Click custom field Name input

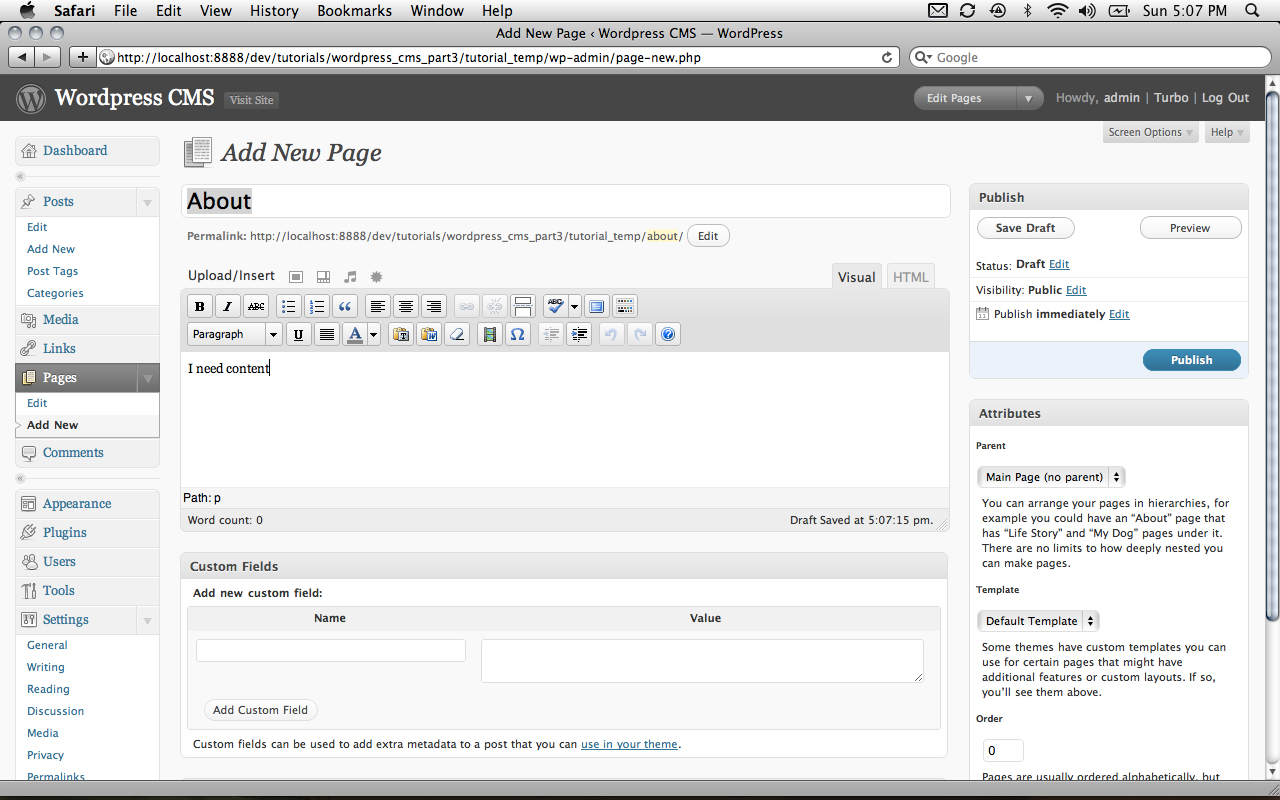point(331,651)
